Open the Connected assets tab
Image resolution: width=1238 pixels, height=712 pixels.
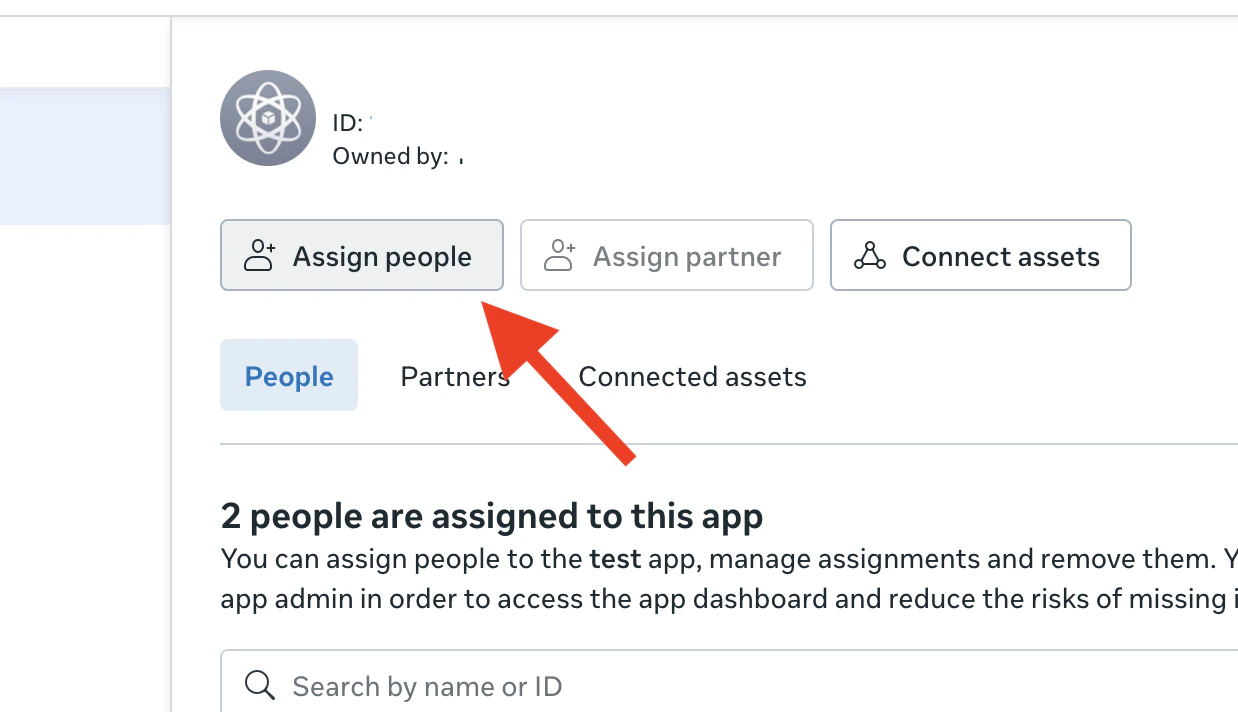pyautogui.click(x=692, y=376)
